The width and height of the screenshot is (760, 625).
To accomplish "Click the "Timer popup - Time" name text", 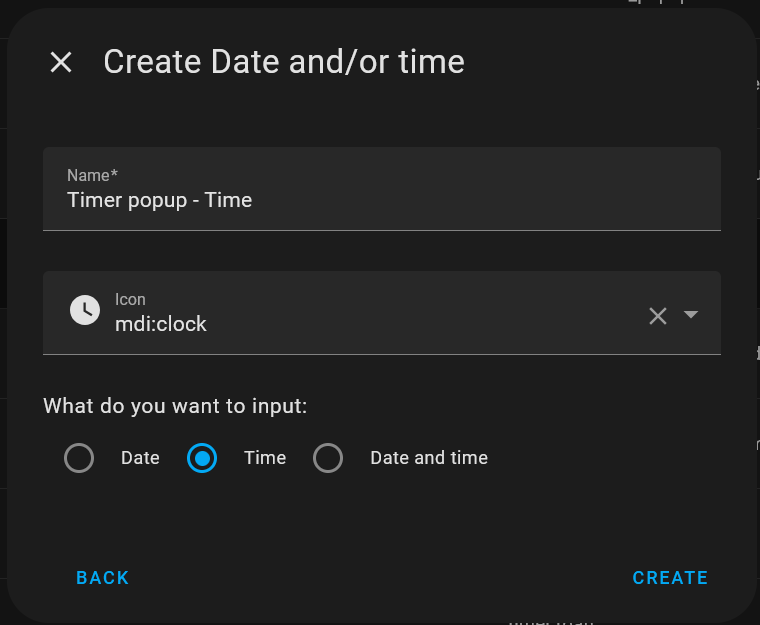I will click(159, 200).
